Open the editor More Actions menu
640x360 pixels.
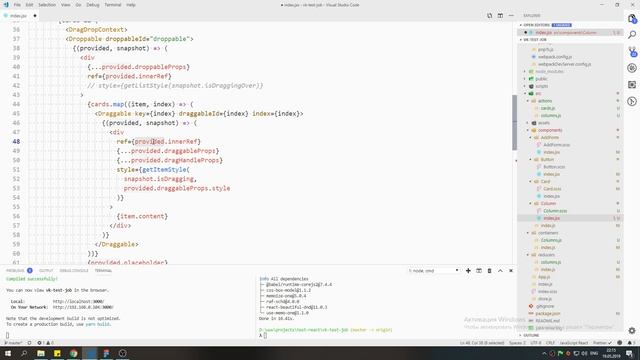pos(511,16)
